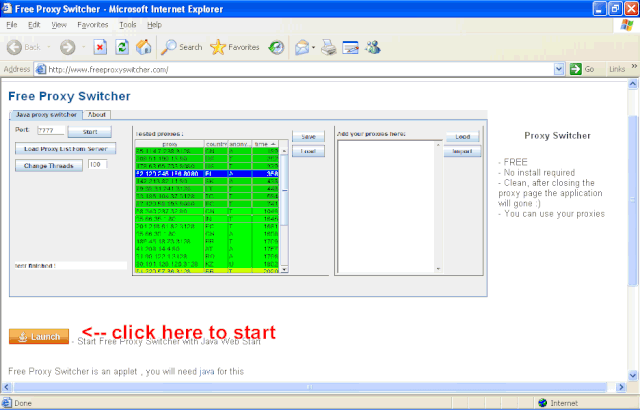
Task: Click the start button next to Port
Action: 90,132
